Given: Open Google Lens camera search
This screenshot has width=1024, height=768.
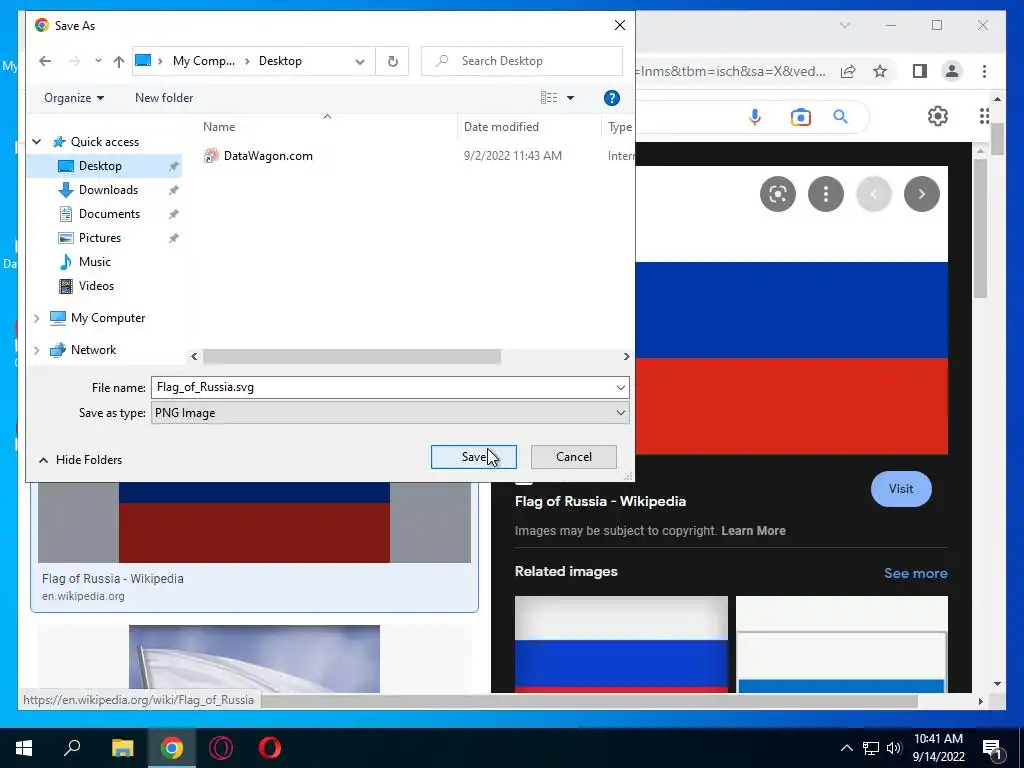Looking at the screenshot, I should tap(800, 117).
